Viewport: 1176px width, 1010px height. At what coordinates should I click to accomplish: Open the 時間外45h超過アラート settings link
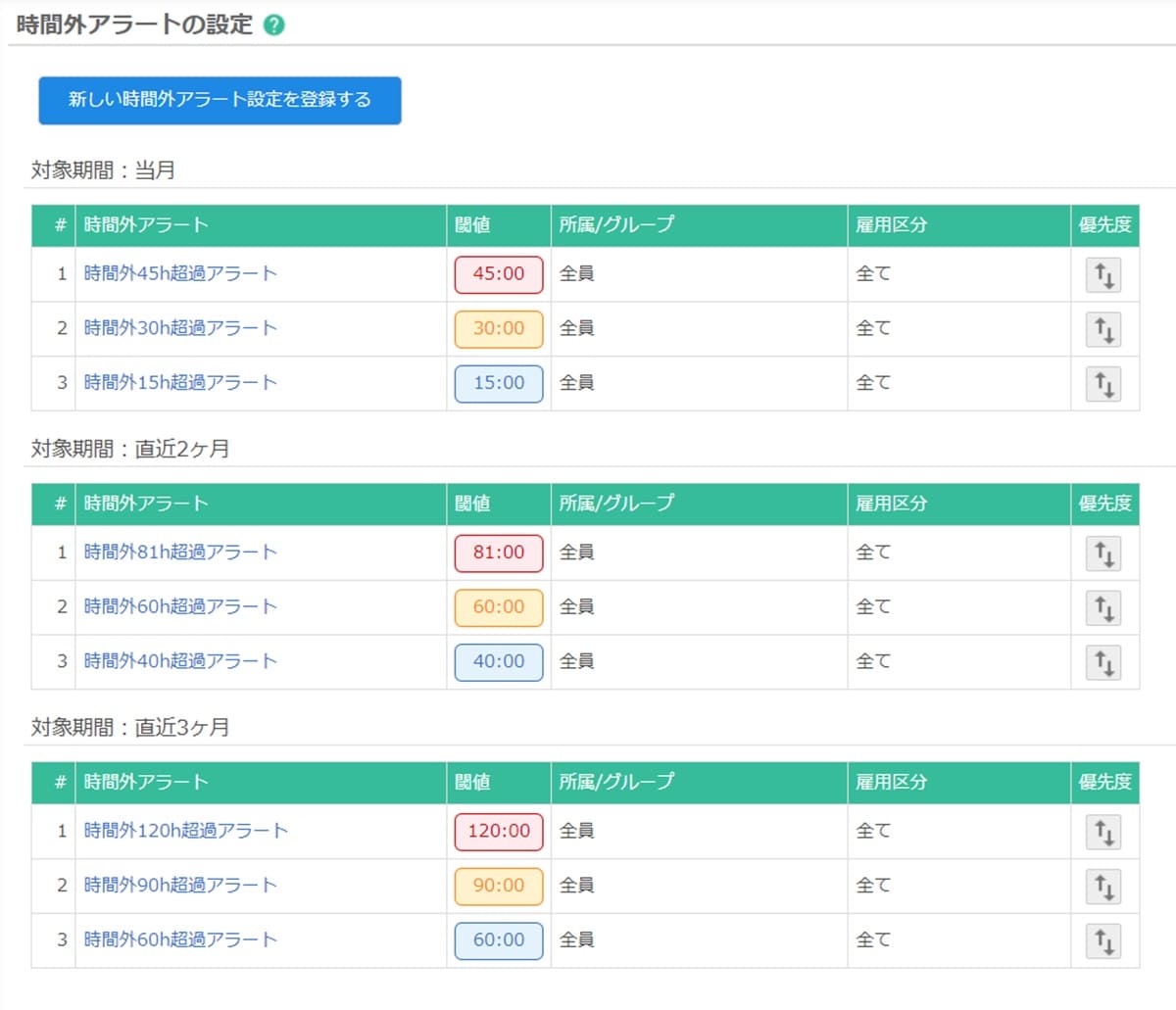tap(178, 273)
